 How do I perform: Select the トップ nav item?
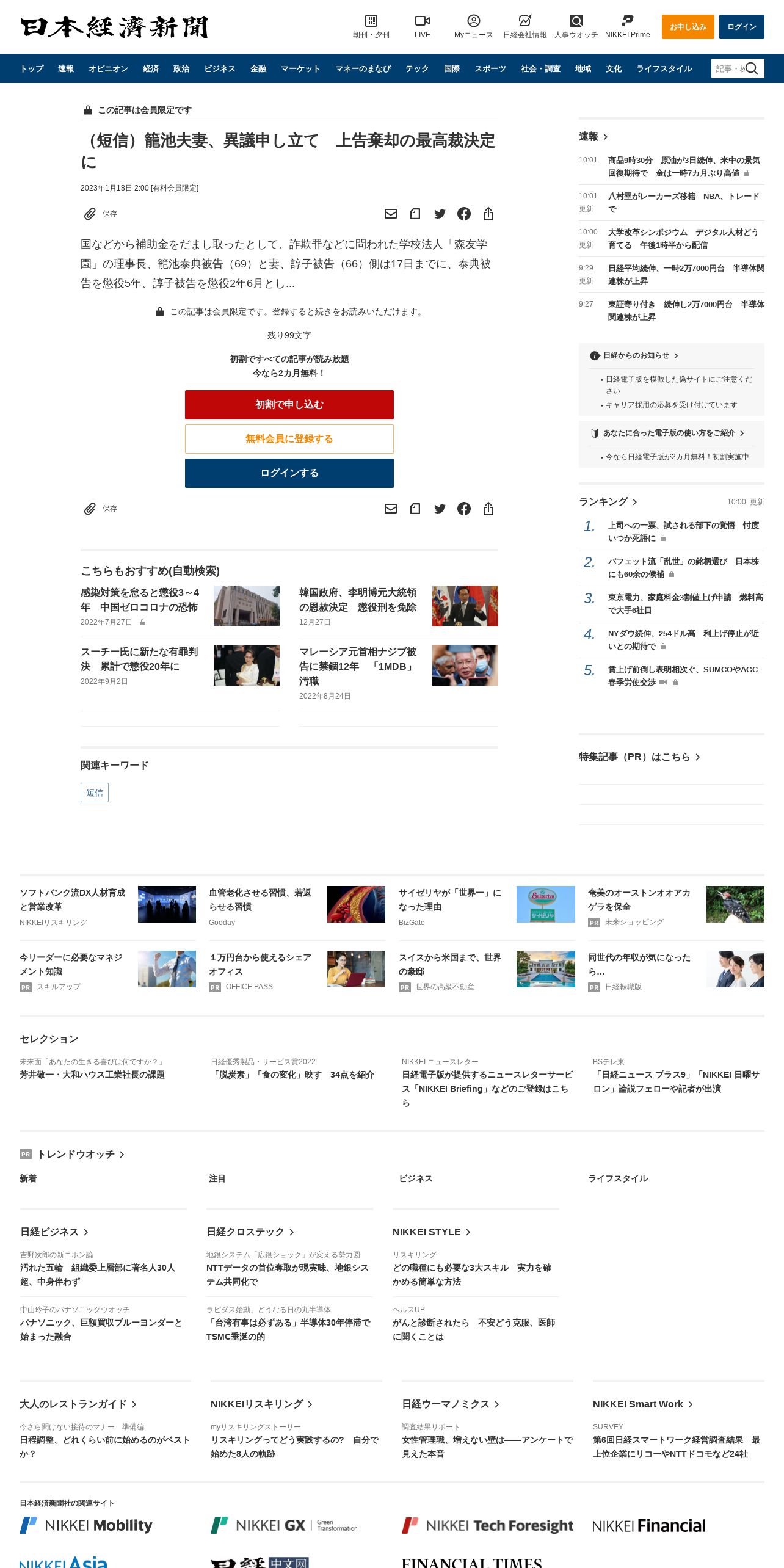[x=32, y=68]
